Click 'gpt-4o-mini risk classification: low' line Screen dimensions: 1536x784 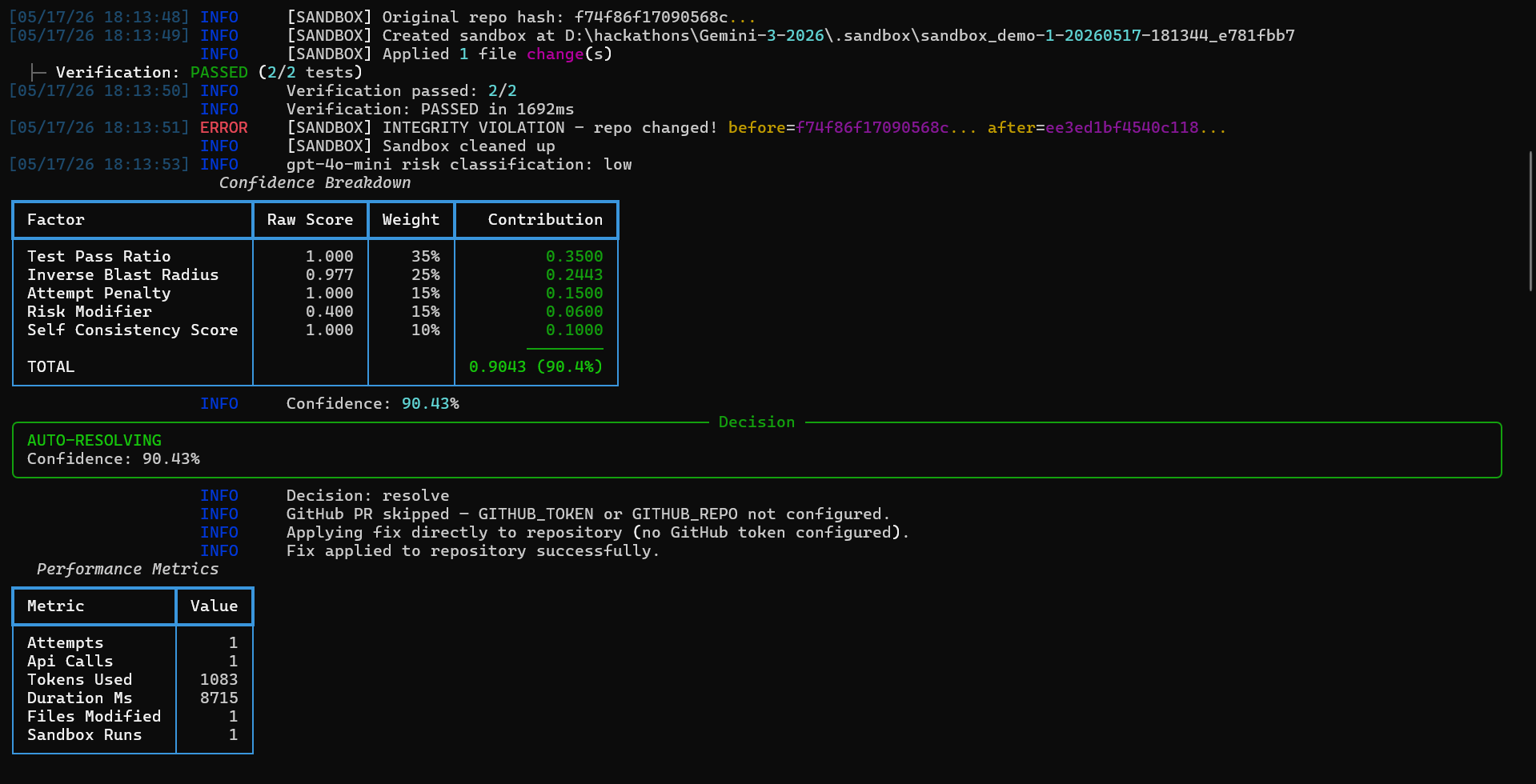pyautogui.click(x=459, y=165)
